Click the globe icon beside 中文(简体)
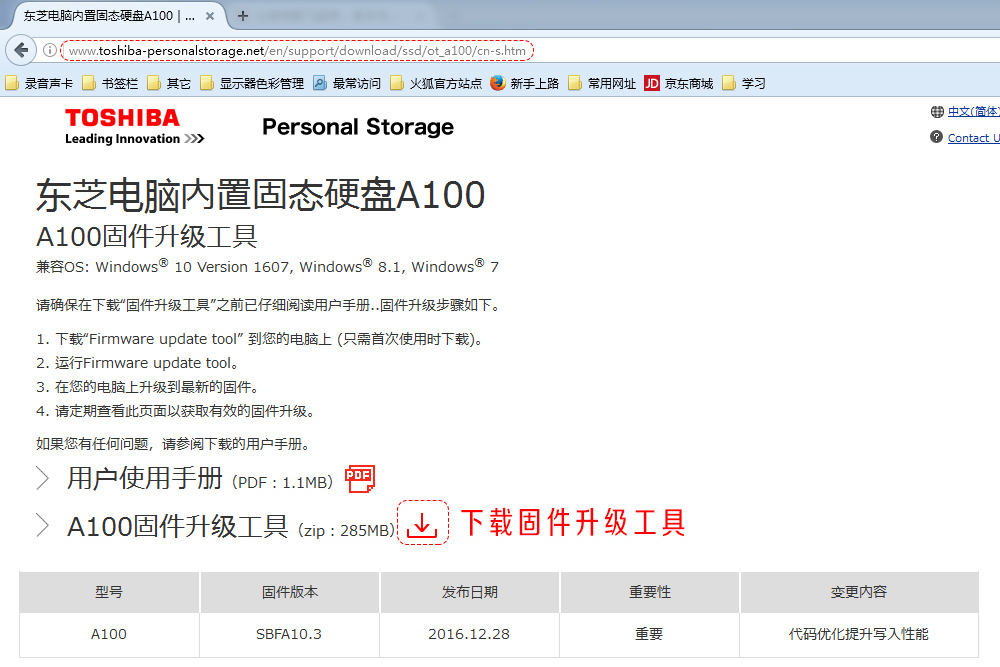This screenshot has height=667, width=1000. [937, 110]
